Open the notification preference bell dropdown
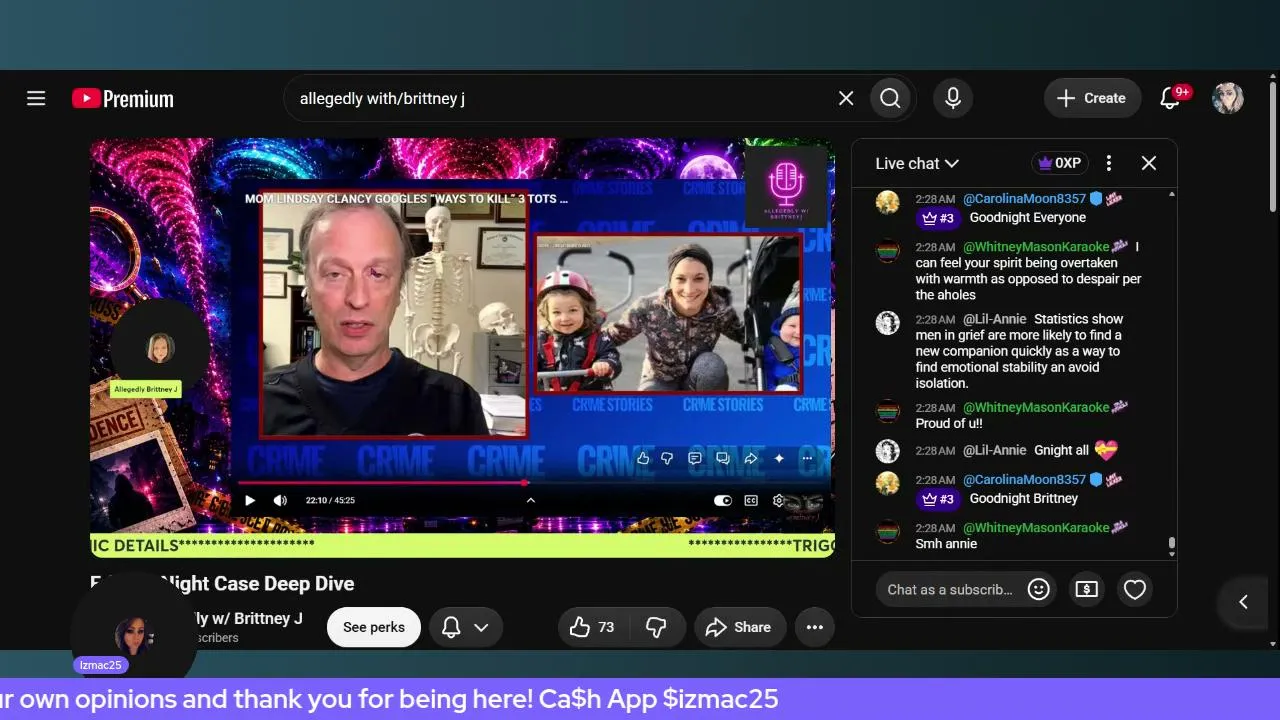 point(466,627)
